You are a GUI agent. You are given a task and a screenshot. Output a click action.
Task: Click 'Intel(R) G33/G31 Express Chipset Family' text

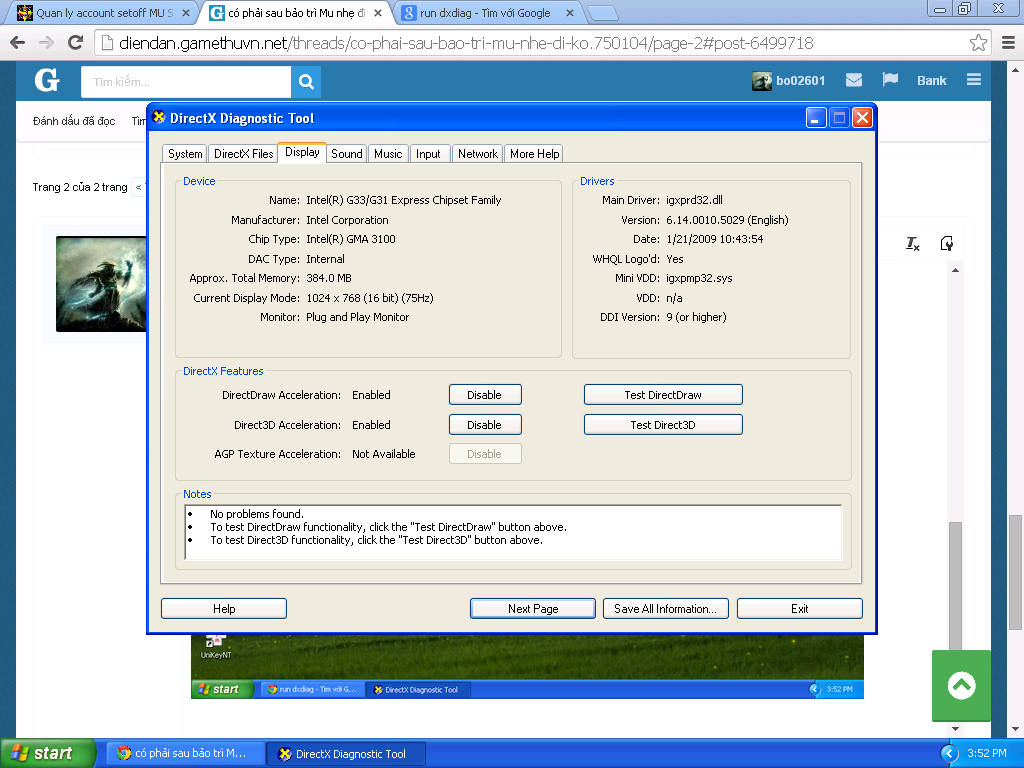pos(404,200)
